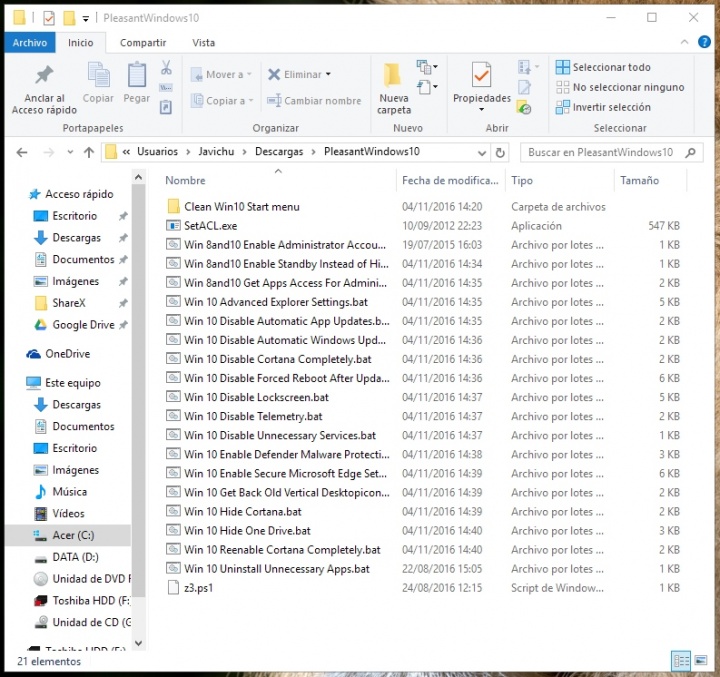
Task: Create a folder with Nueva carpeta
Action: click(x=394, y=88)
